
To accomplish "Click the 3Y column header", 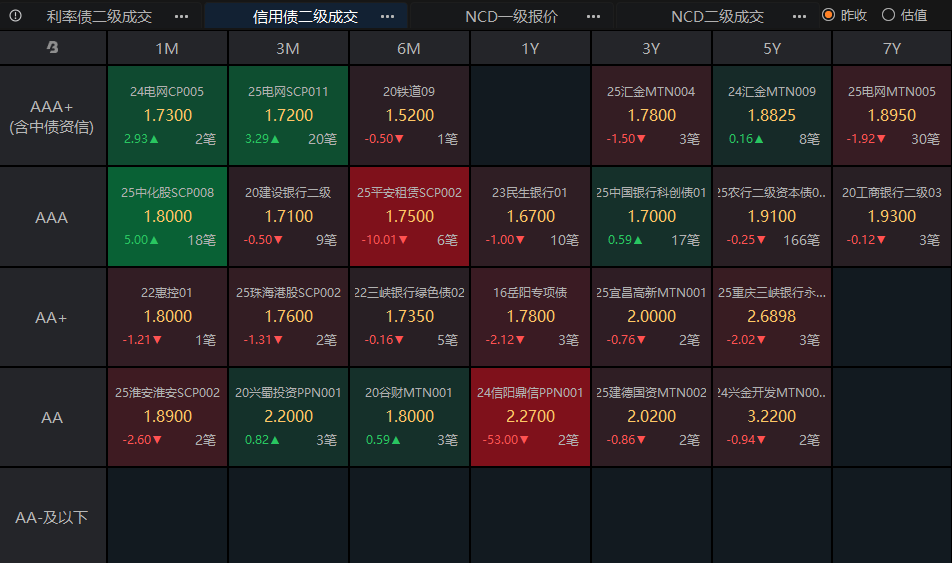I will [x=651, y=48].
